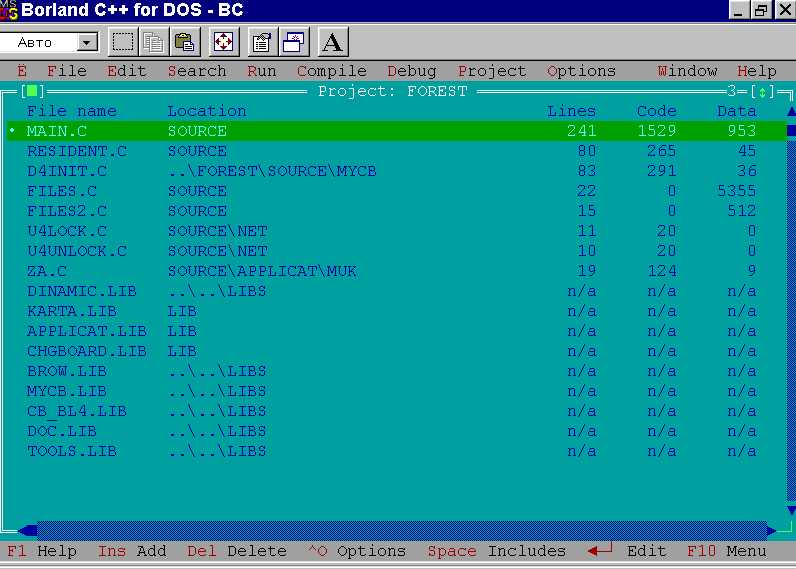Open the Search menu
The width and height of the screenshot is (796, 569).
click(197, 71)
